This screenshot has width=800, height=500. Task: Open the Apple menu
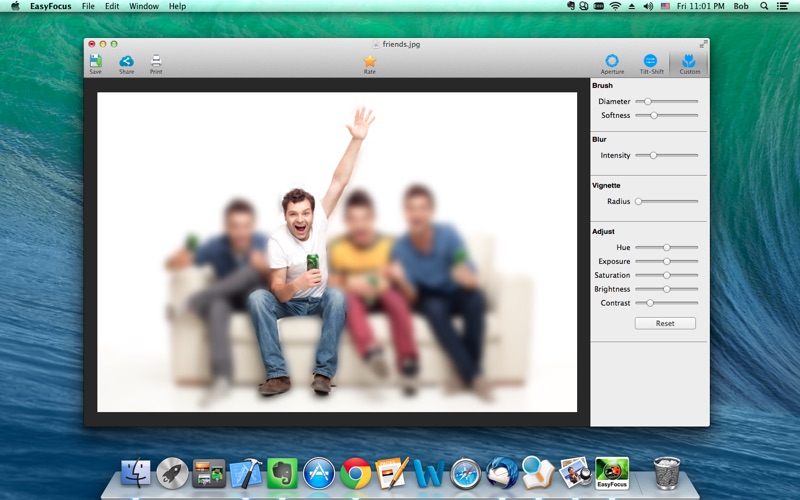15,6
